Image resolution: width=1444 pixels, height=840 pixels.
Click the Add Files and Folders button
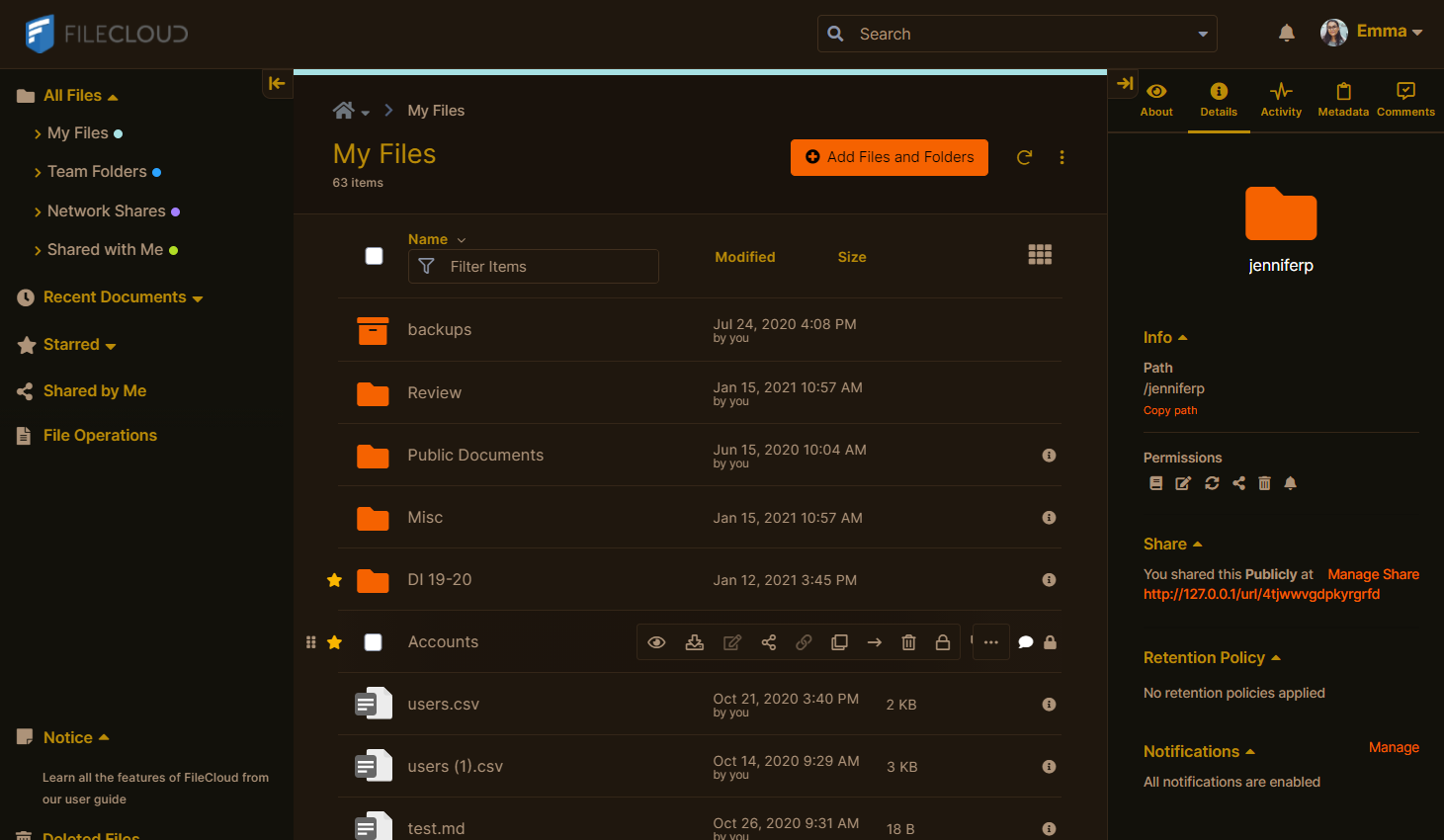(889, 157)
